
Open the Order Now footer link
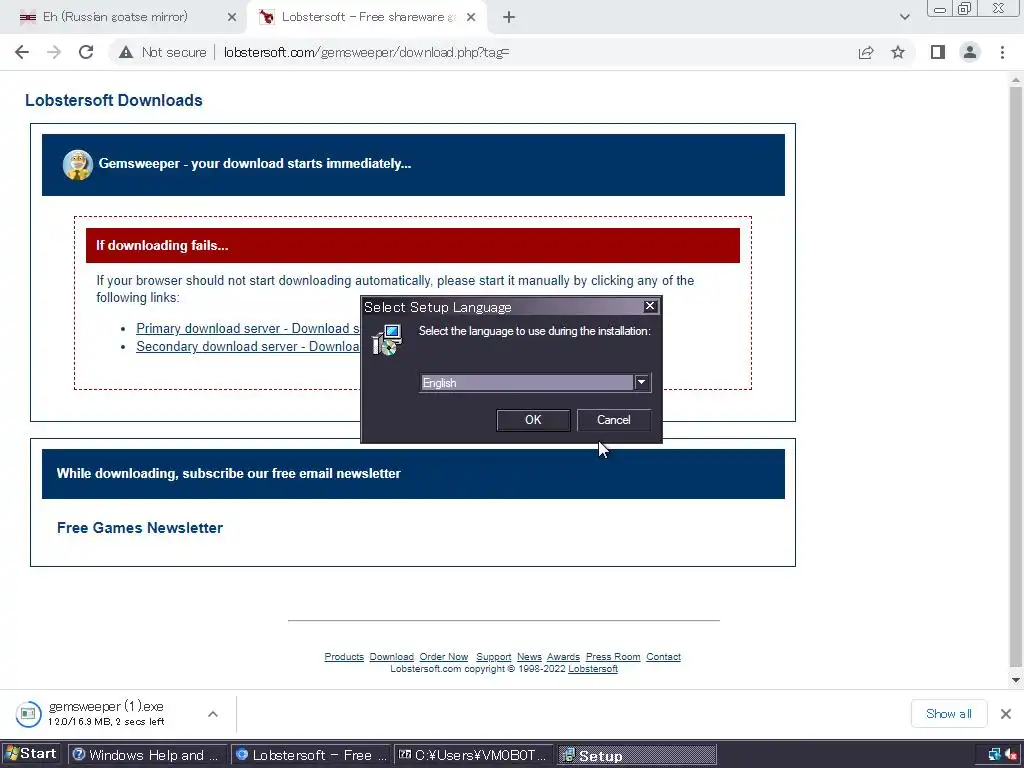(x=443, y=657)
